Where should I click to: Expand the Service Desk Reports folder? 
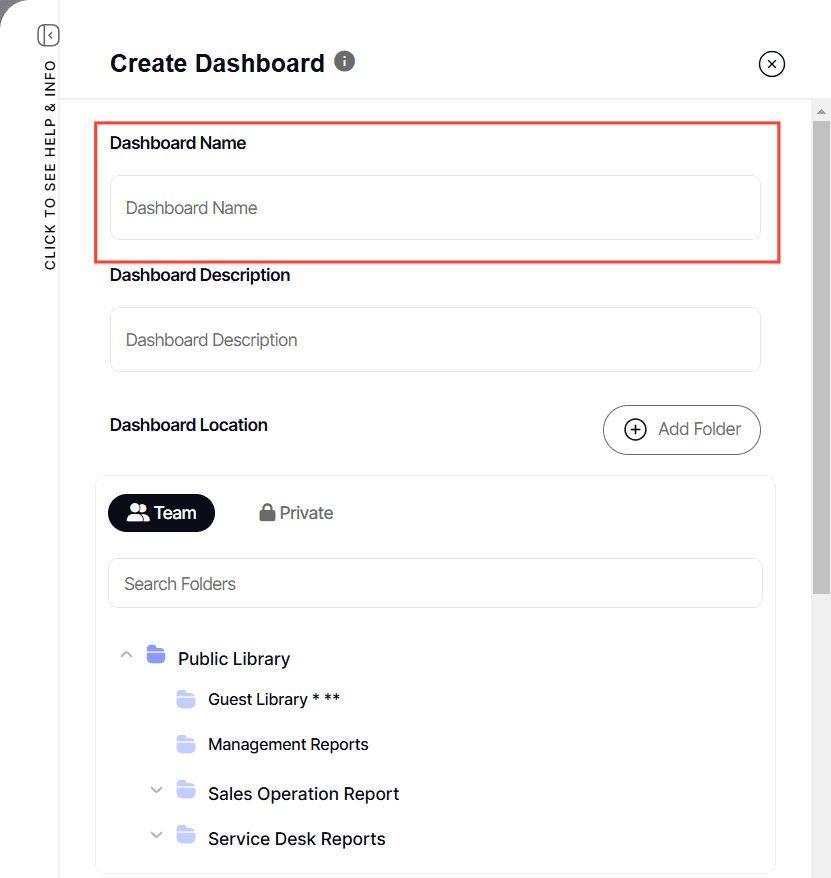click(x=156, y=835)
